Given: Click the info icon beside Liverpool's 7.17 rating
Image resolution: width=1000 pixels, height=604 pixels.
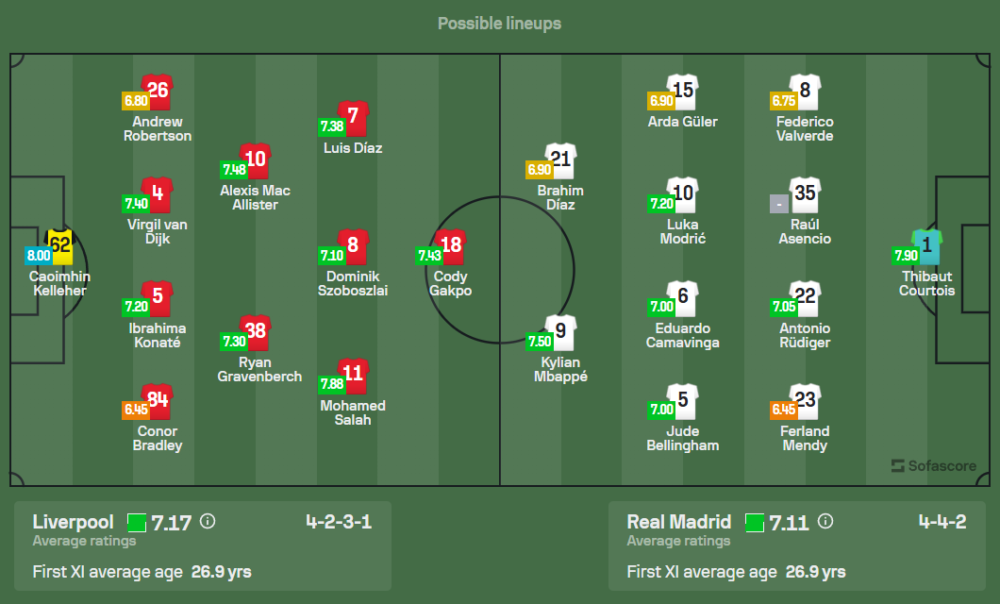Looking at the screenshot, I should 207,521.
